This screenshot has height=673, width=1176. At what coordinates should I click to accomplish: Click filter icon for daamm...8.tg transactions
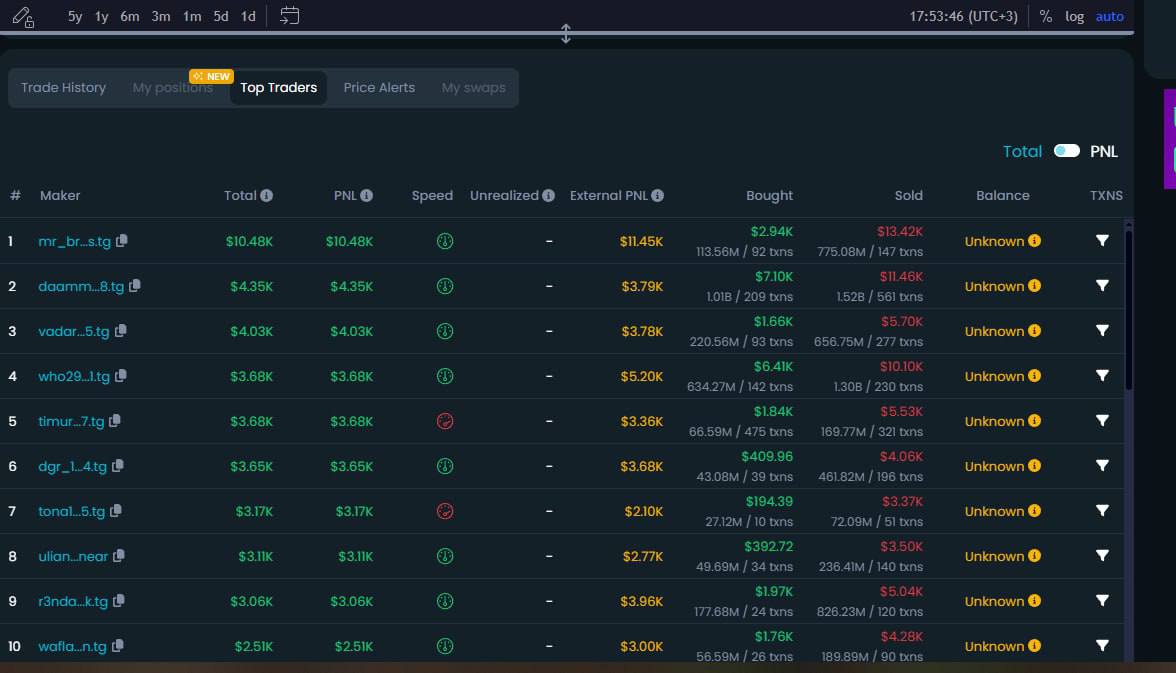tap(1102, 286)
